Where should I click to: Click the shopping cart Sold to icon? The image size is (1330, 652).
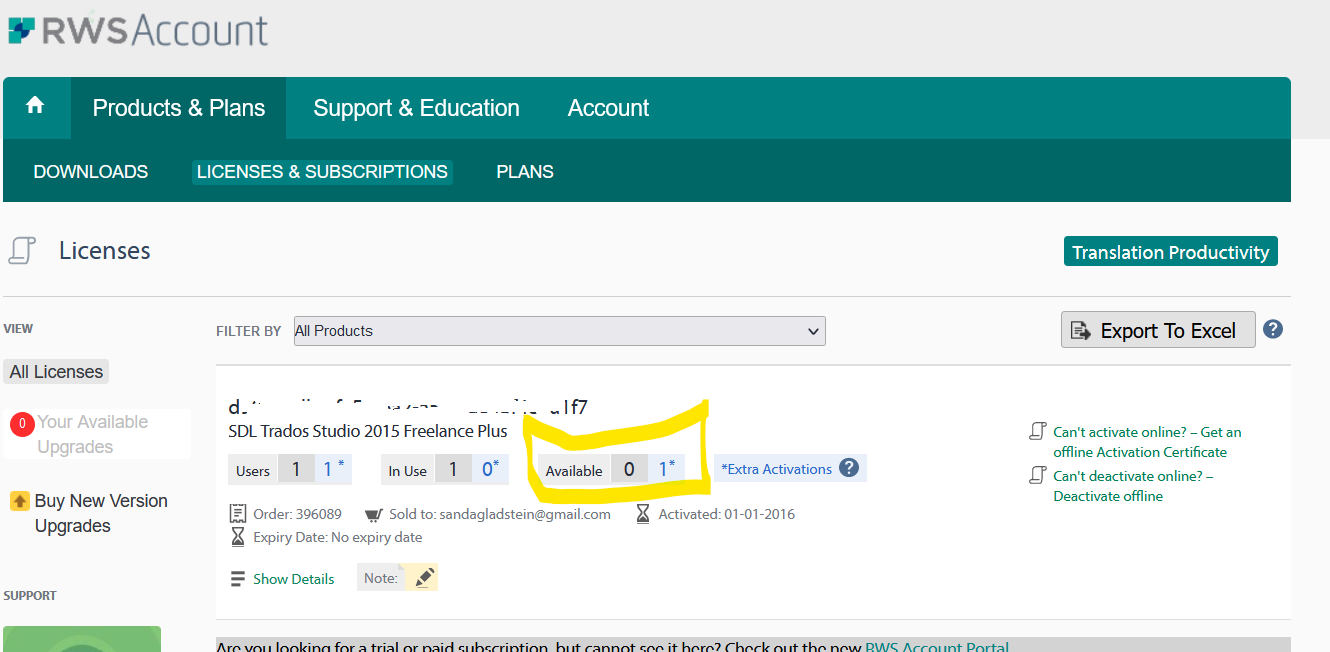[x=373, y=515]
